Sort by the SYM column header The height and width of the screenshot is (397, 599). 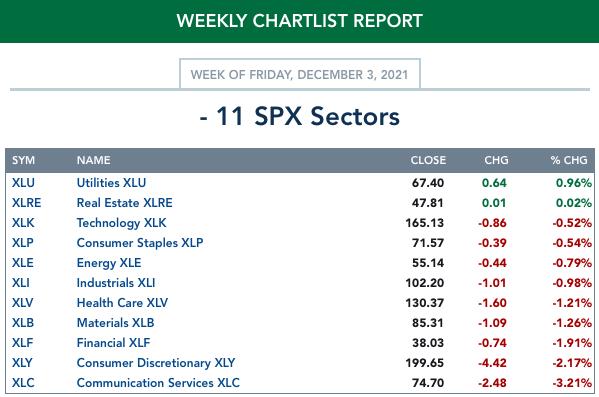point(23,160)
